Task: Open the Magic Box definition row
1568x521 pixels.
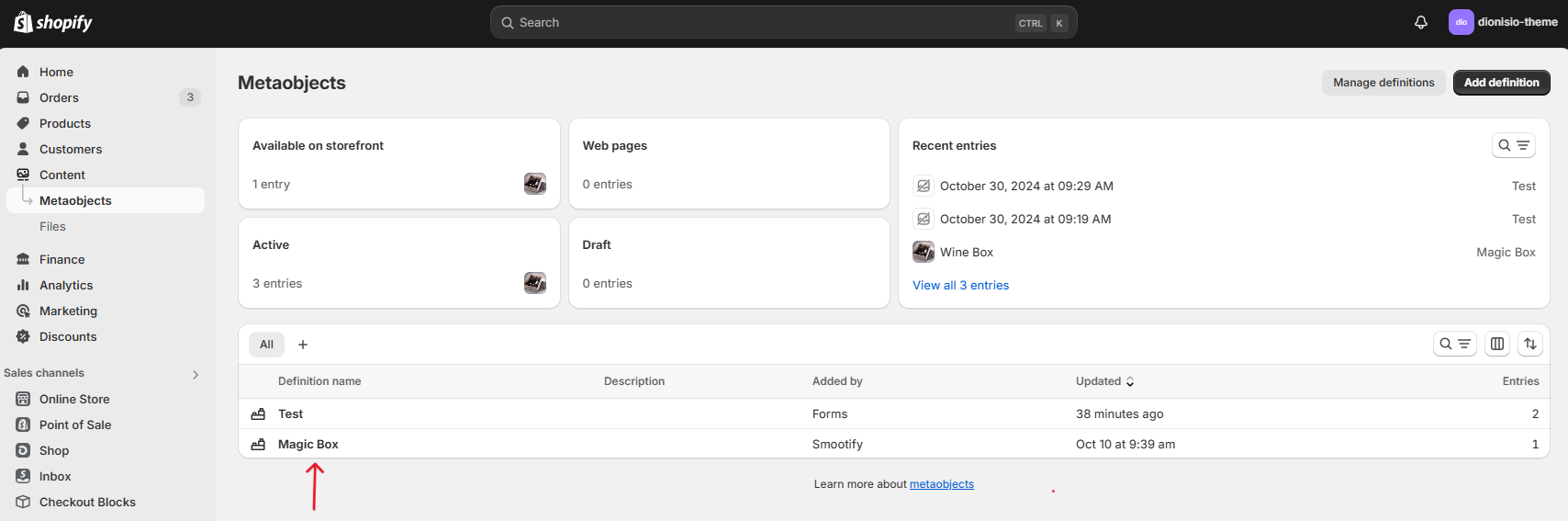Action: (308, 444)
